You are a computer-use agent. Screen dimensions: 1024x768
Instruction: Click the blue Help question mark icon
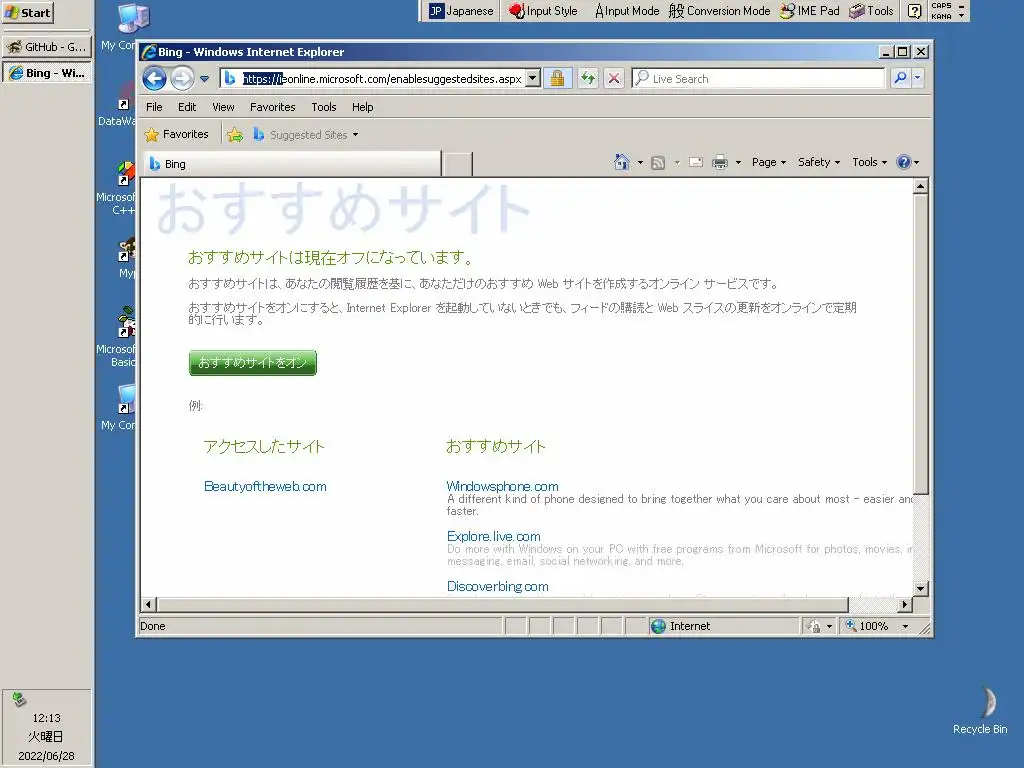tap(904, 162)
